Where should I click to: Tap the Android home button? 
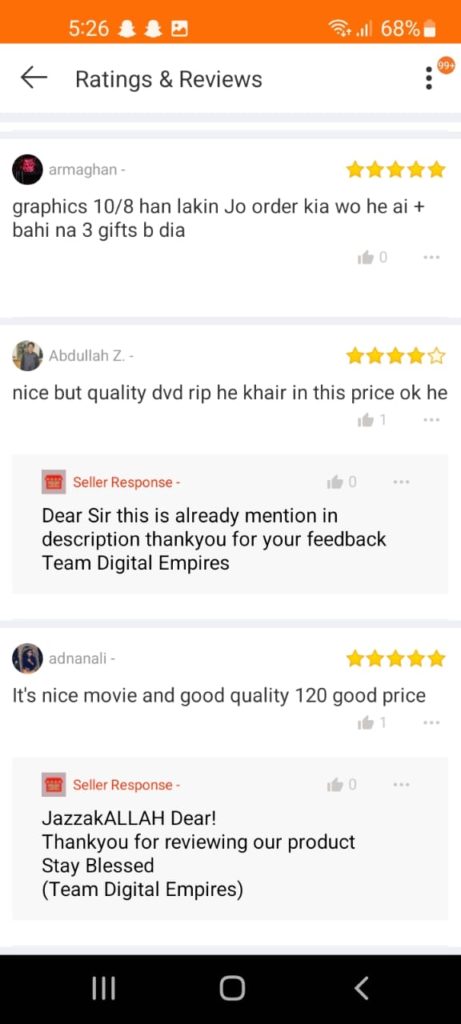231,989
